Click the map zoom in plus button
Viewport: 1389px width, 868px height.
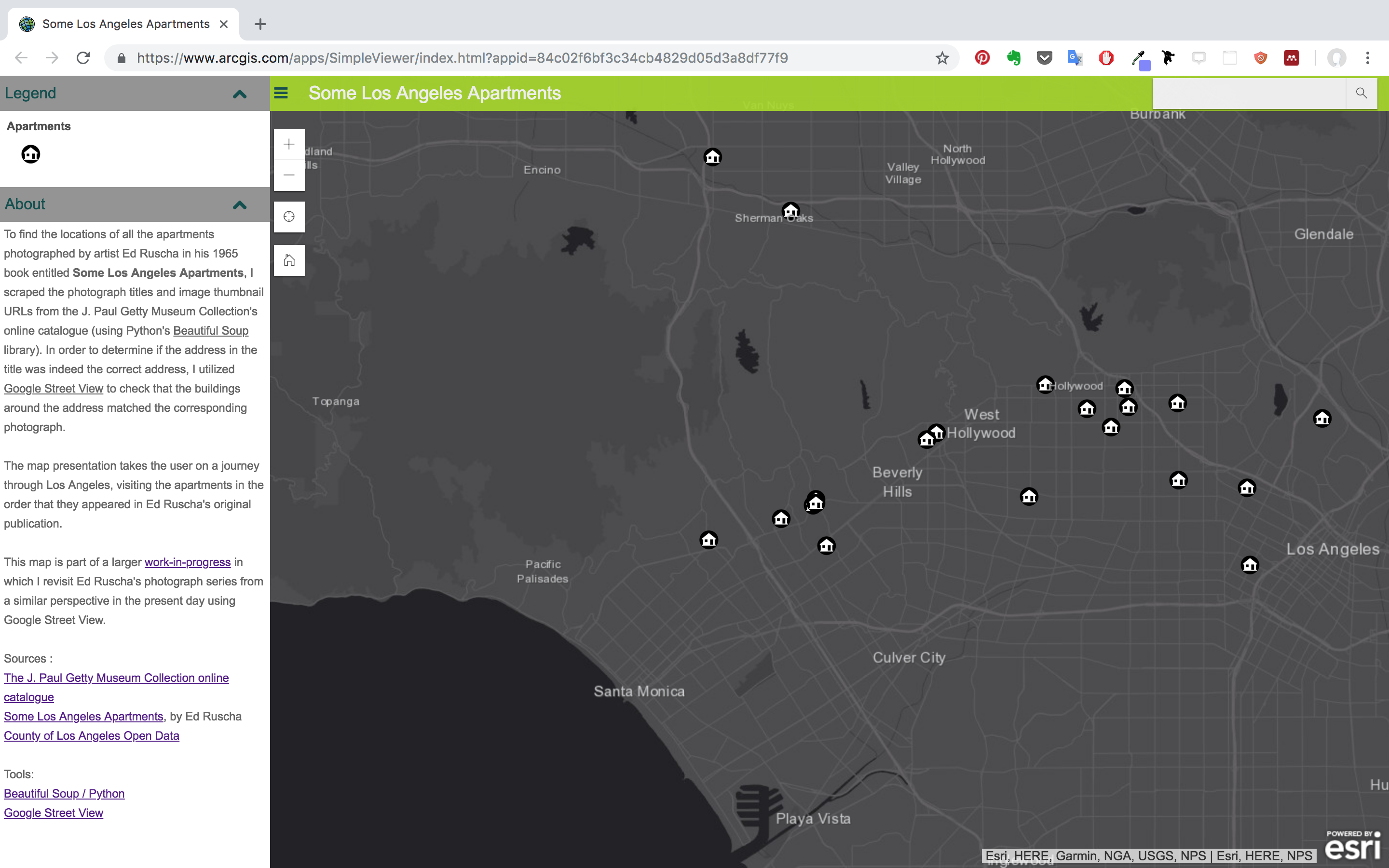pyautogui.click(x=289, y=144)
